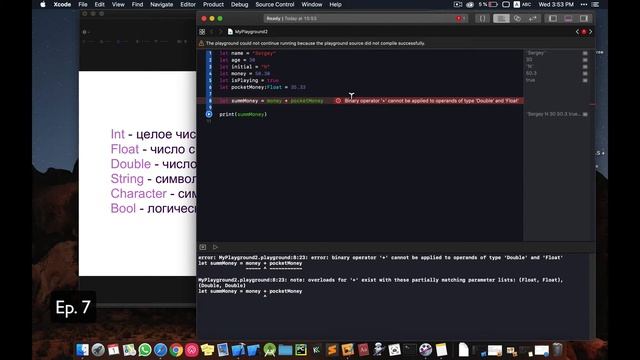Jump to previous issue arrow

point(577,31)
